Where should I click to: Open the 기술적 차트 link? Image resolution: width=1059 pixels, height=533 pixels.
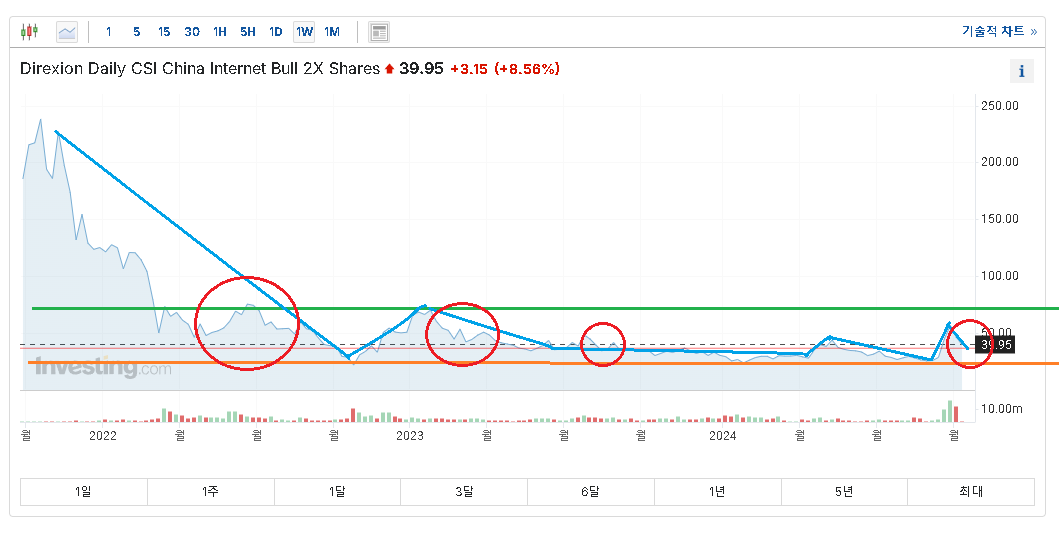(x=999, y=31)
